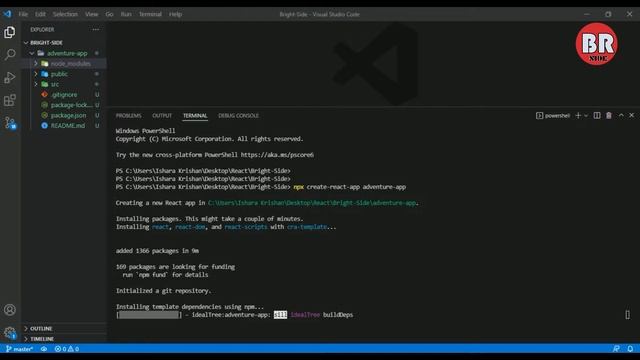Open the Terminal menu
This screenshot has width=640, height=360.
coord(150,14)
